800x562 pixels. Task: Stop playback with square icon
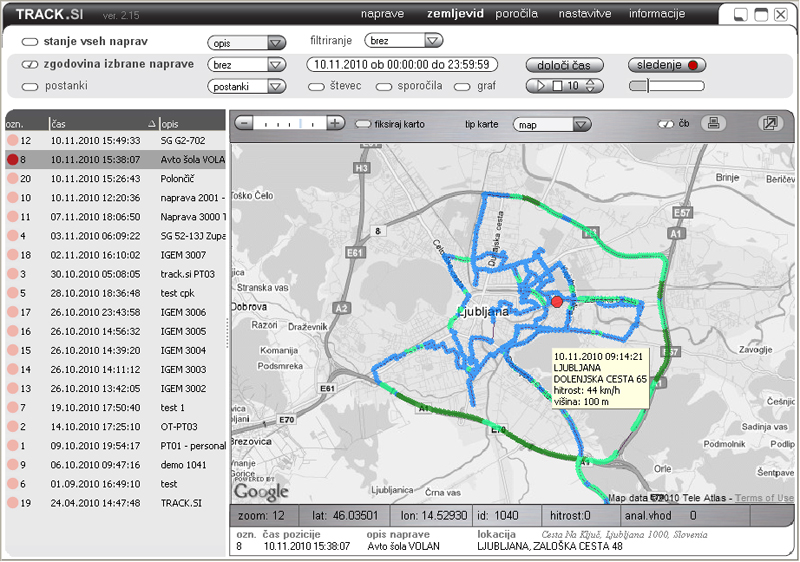point(557,86)
